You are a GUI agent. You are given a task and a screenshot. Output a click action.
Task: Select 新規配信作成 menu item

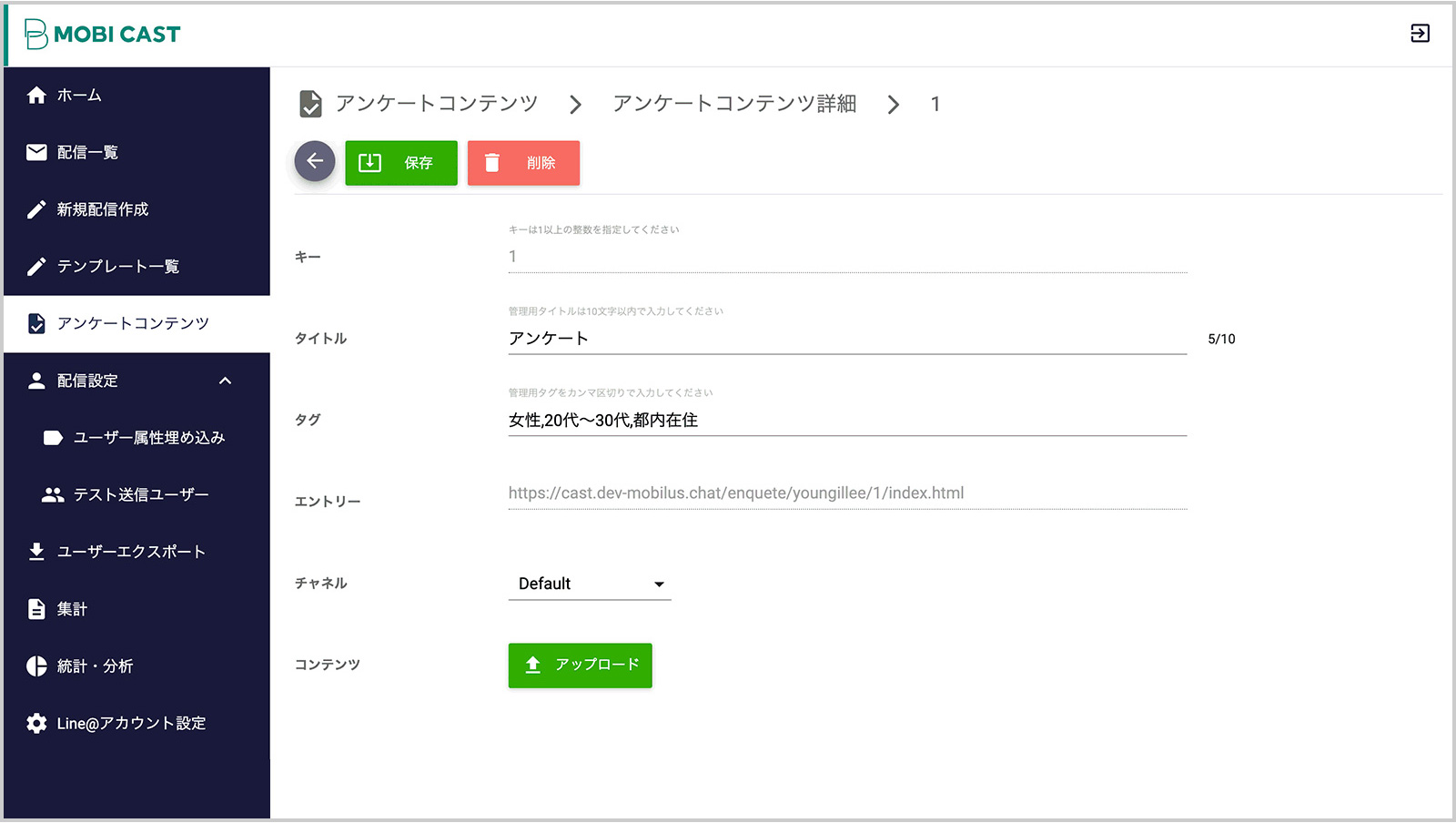pyautogui.click(x=136, y=209)
